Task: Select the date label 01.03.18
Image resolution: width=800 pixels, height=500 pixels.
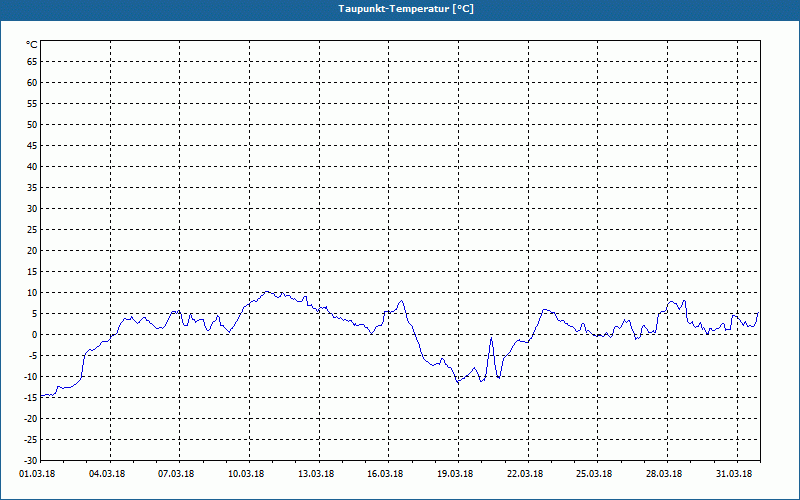Action: pyautogui.click(x=37, y=474)
